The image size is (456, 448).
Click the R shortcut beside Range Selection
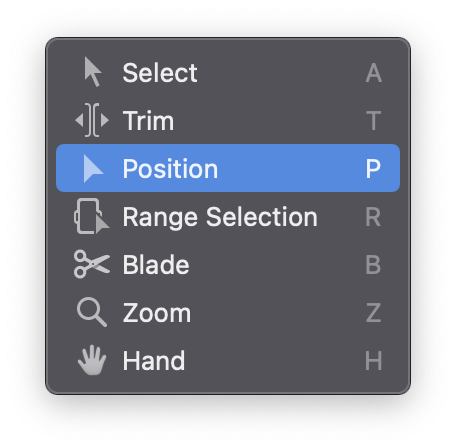click(x=373, y=217)
